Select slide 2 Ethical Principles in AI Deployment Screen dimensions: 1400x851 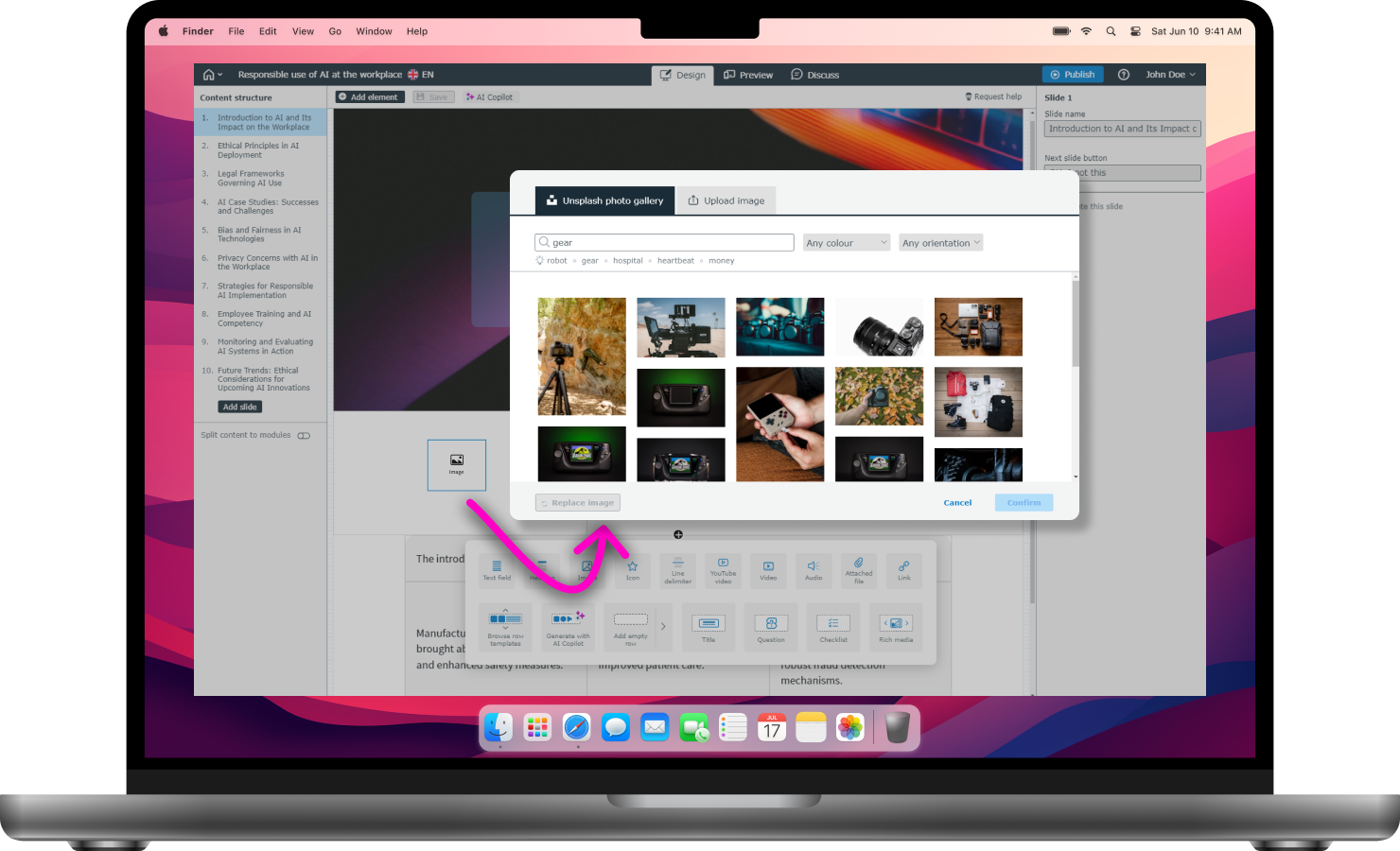[261, 150]
